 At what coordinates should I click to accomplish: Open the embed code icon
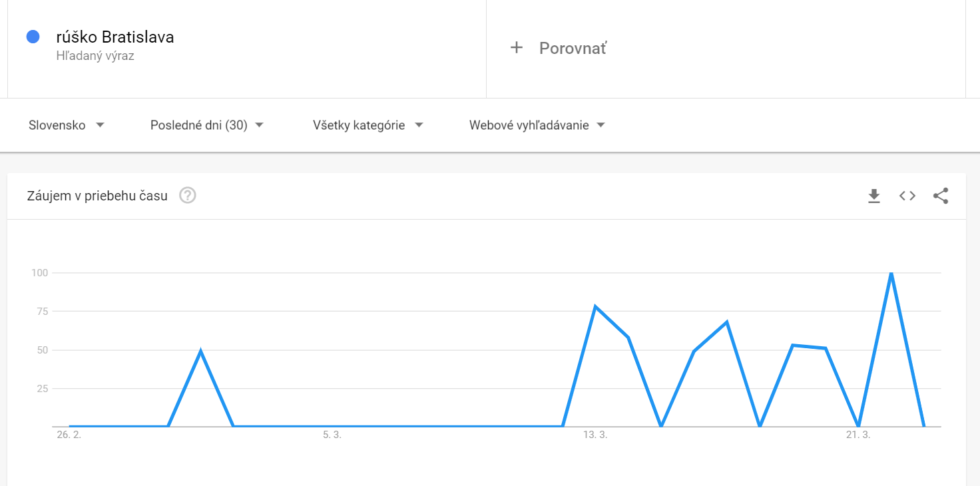(x=907, y=196)
